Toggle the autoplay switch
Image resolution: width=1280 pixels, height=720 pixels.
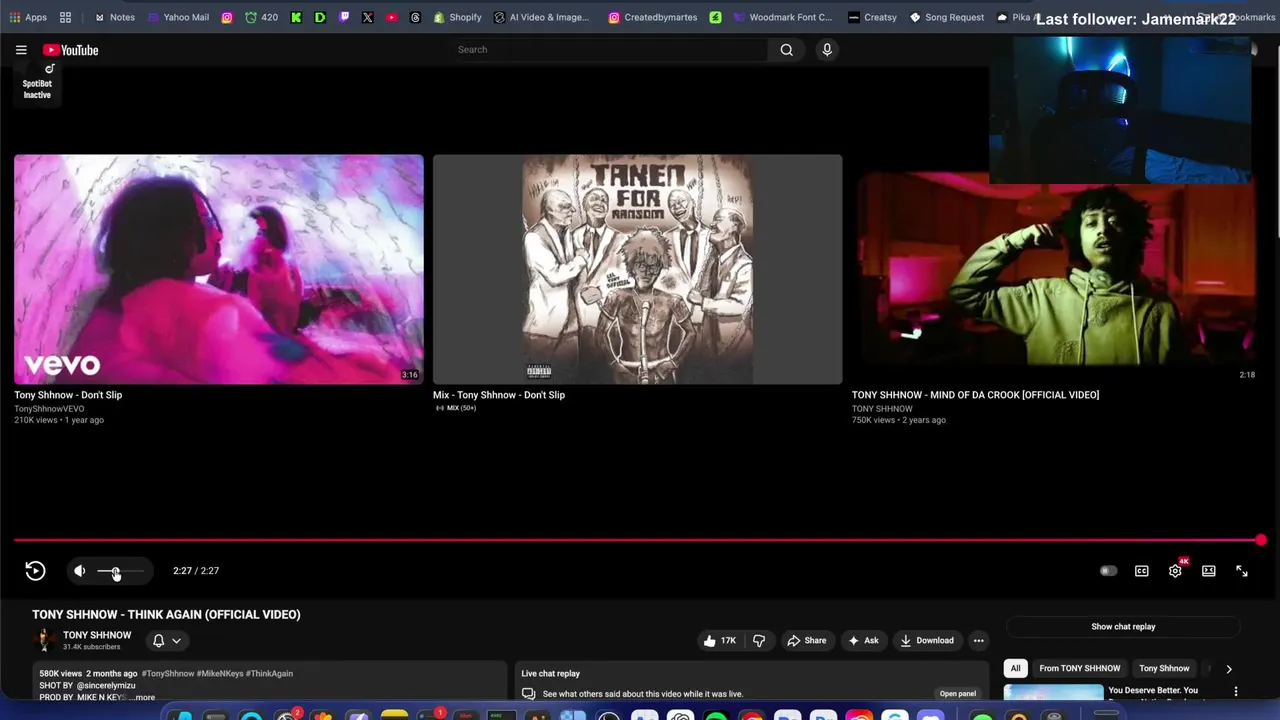pos(1108,571)
